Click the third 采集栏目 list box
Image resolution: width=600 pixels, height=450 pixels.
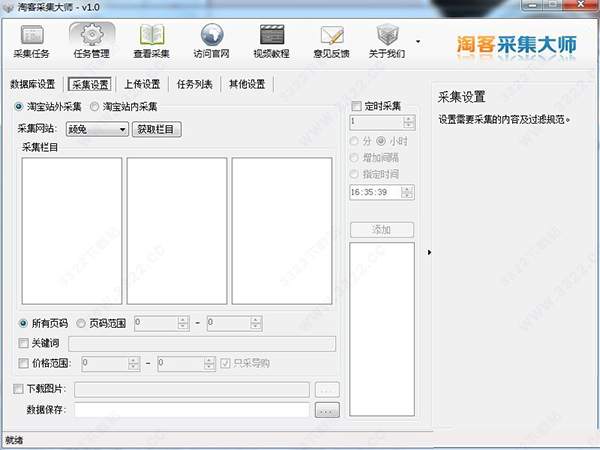[x=282, y=231]
